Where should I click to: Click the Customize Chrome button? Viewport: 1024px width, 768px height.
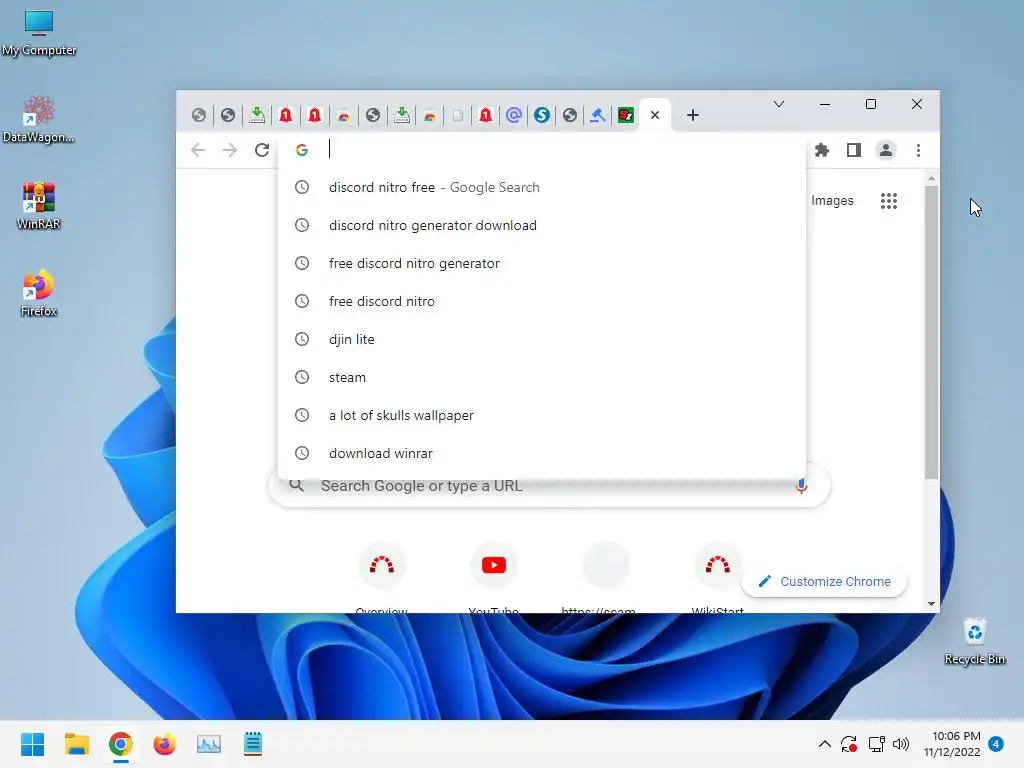825,581
